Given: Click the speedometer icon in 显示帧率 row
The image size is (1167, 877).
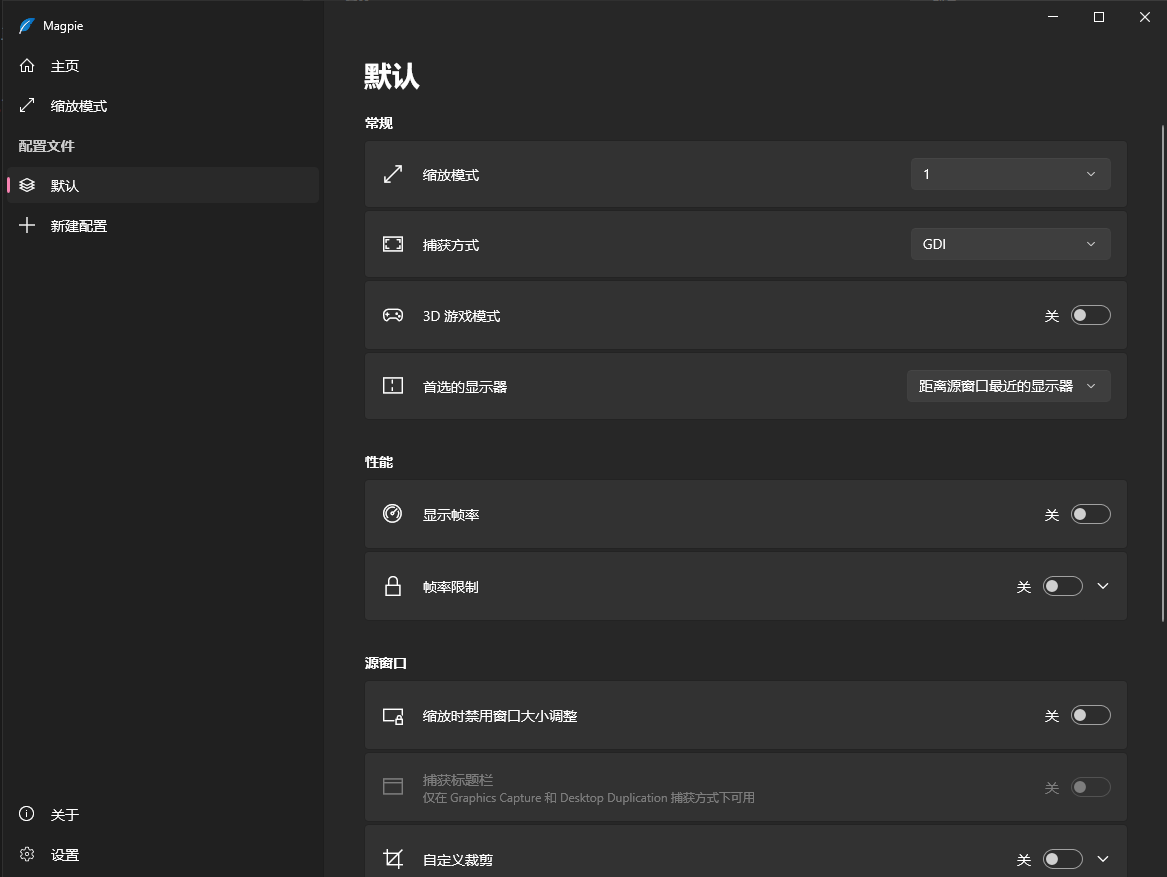Looking at the screenshot, I should [x=392, y=514].
